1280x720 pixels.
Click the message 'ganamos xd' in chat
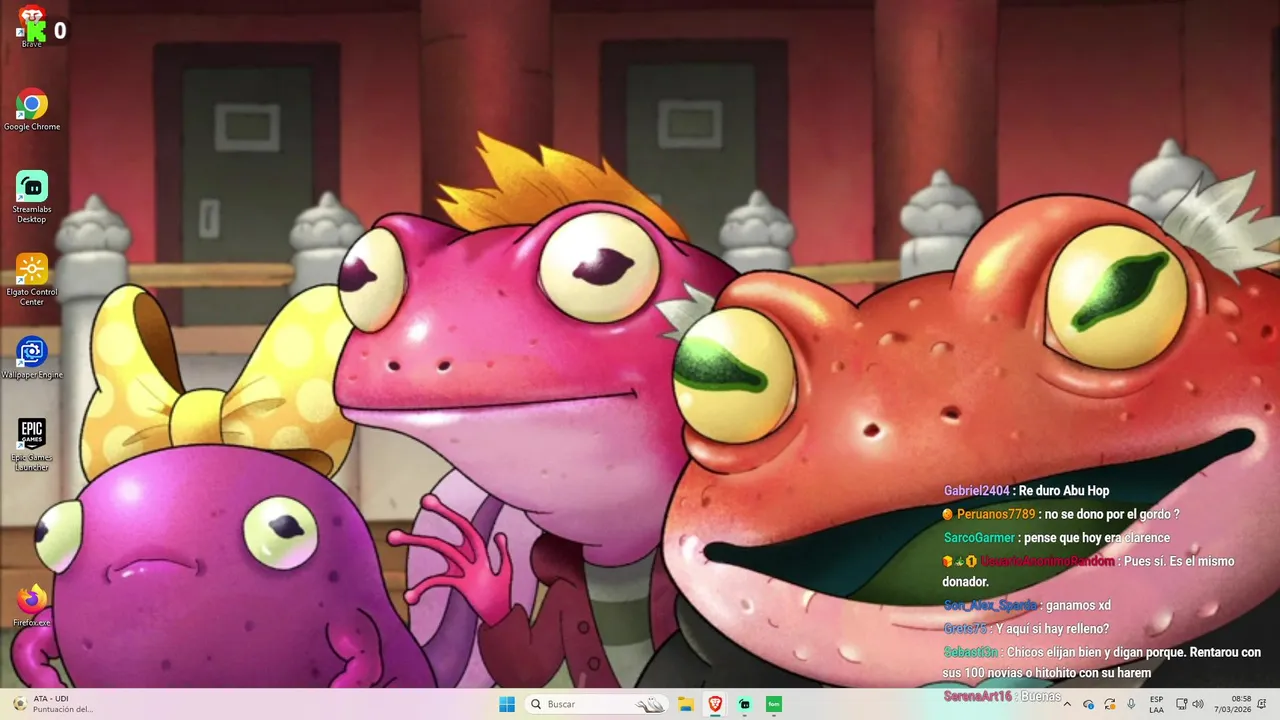click(1078, 605)
